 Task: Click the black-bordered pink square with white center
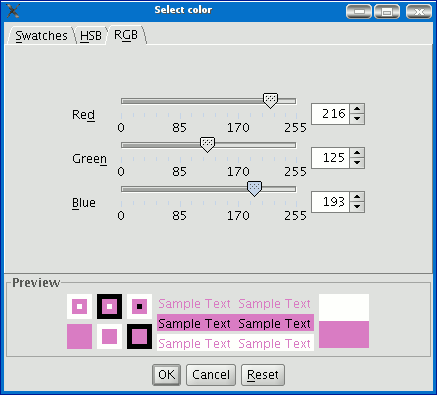coord(109,306)
